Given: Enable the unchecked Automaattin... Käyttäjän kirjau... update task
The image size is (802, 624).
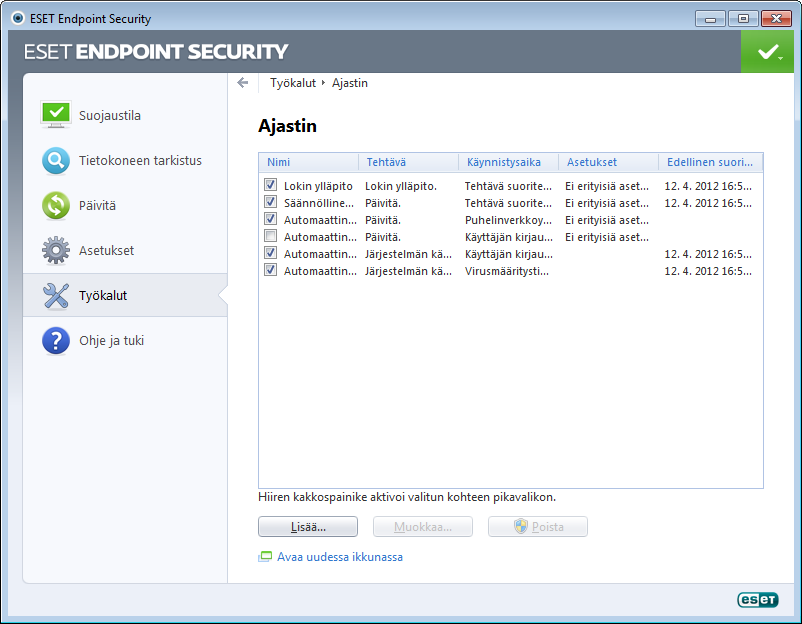Looking at the screenshot, I should pos(271,236).
